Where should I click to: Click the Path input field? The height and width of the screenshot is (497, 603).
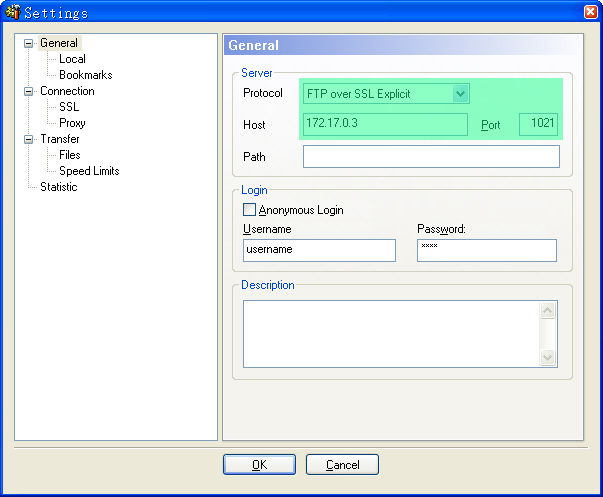click(x=431, y=157)
